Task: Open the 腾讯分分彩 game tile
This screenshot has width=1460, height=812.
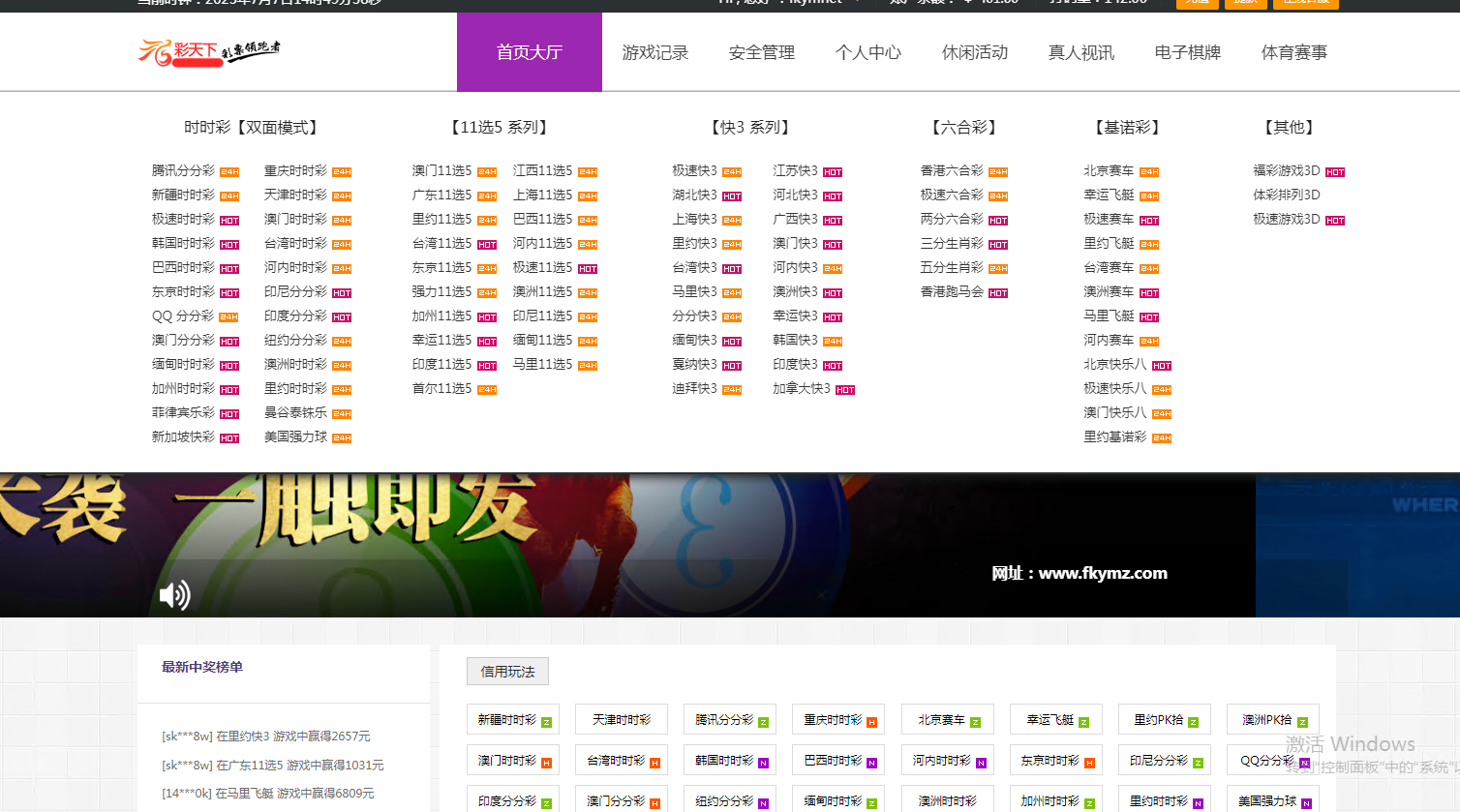Action: pyautogui.click(x=730, y=719)
